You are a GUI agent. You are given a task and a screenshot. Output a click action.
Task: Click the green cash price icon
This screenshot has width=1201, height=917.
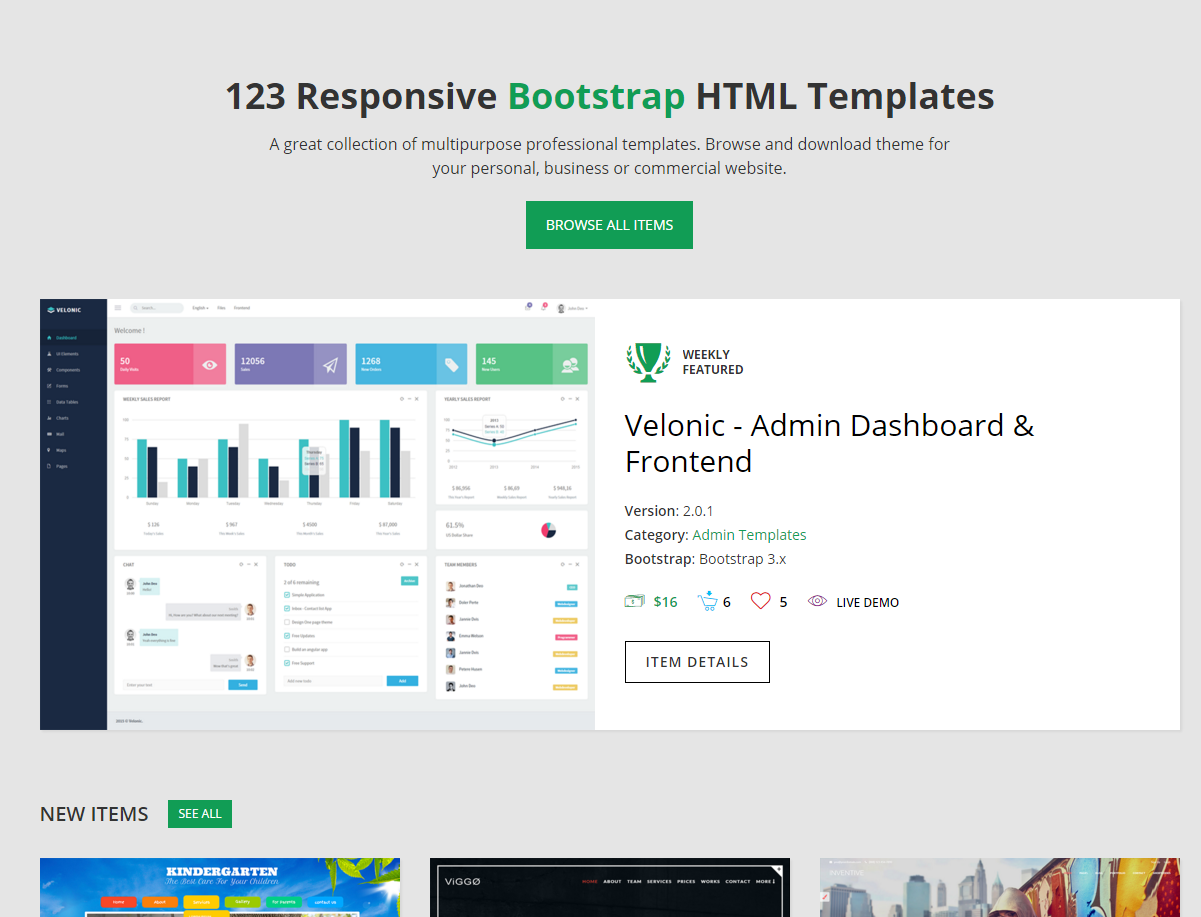tap(634, 602)
